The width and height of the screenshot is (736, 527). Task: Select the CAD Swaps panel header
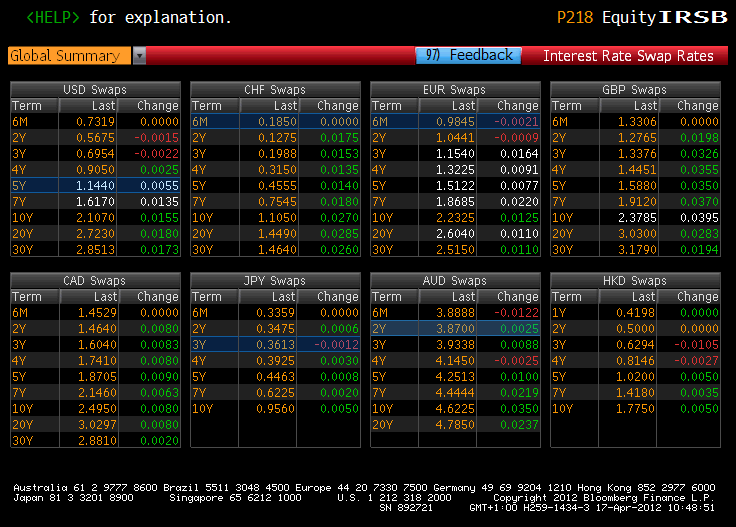tap(95, 280)
